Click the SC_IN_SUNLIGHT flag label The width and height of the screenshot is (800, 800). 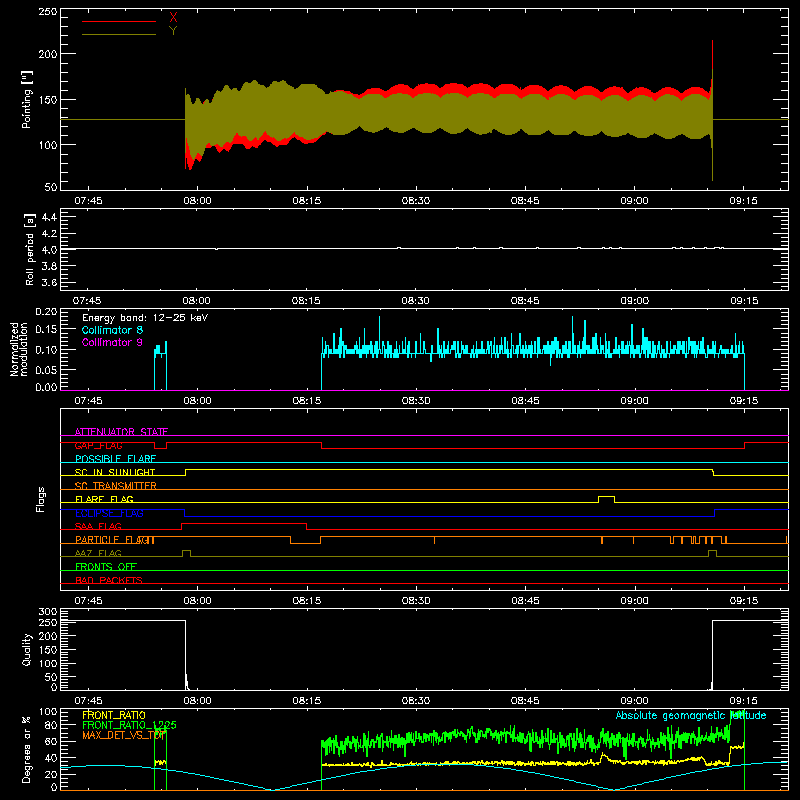115,472
